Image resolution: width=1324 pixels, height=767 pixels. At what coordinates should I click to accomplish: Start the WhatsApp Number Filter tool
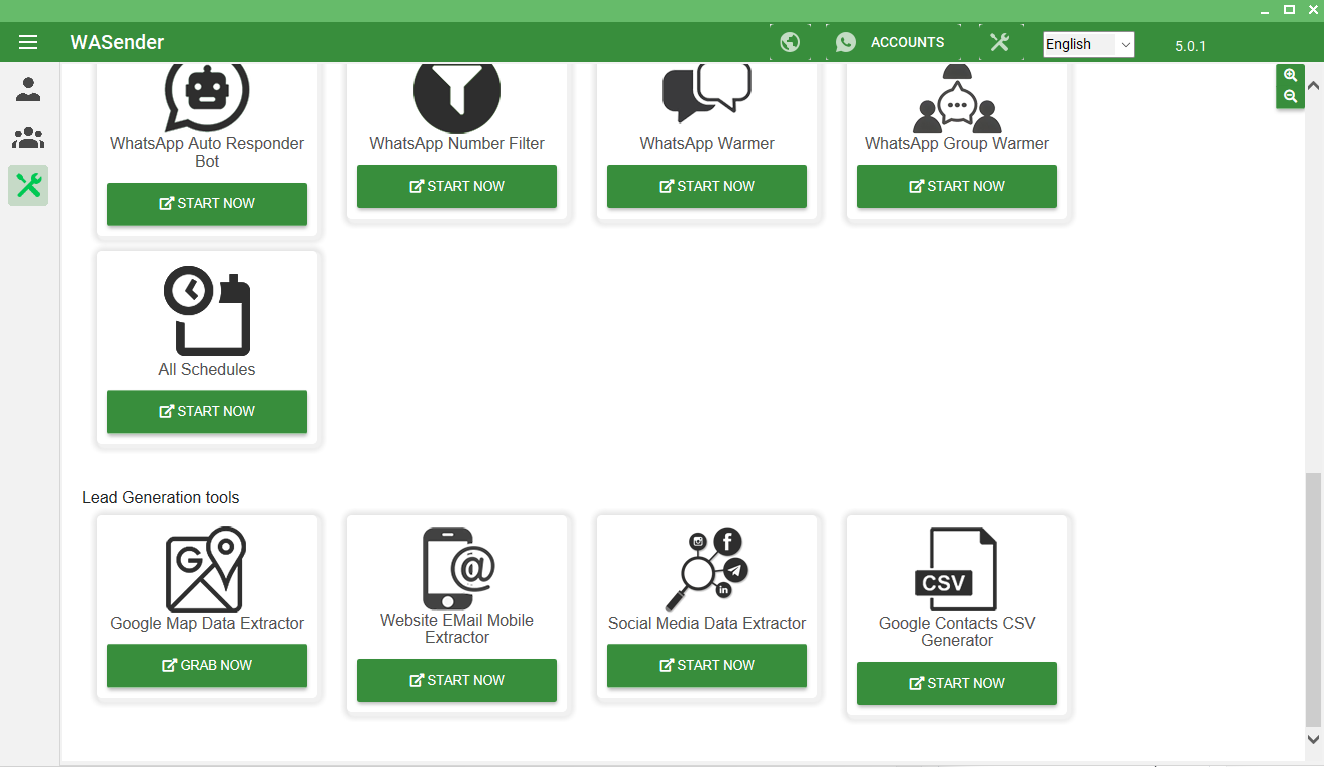point(457,187)
